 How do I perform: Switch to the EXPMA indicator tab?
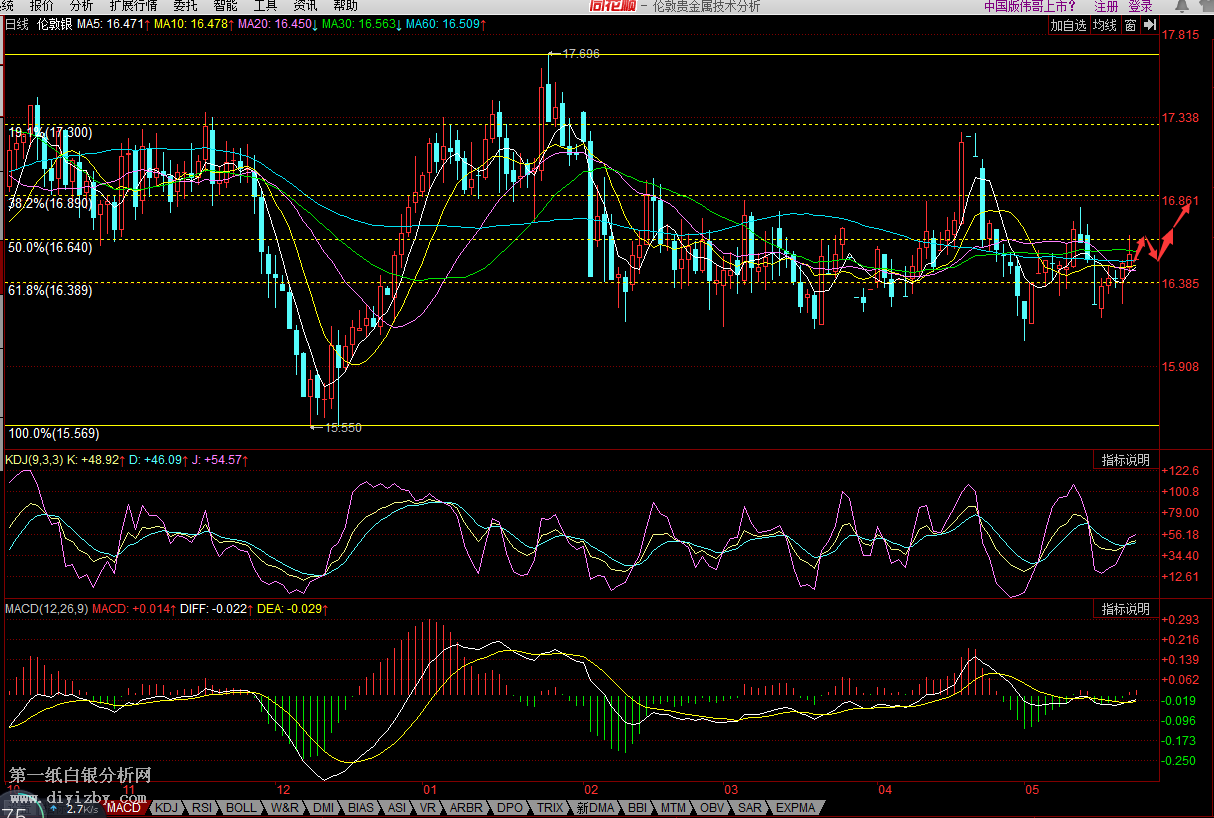[x=796, y=807]
